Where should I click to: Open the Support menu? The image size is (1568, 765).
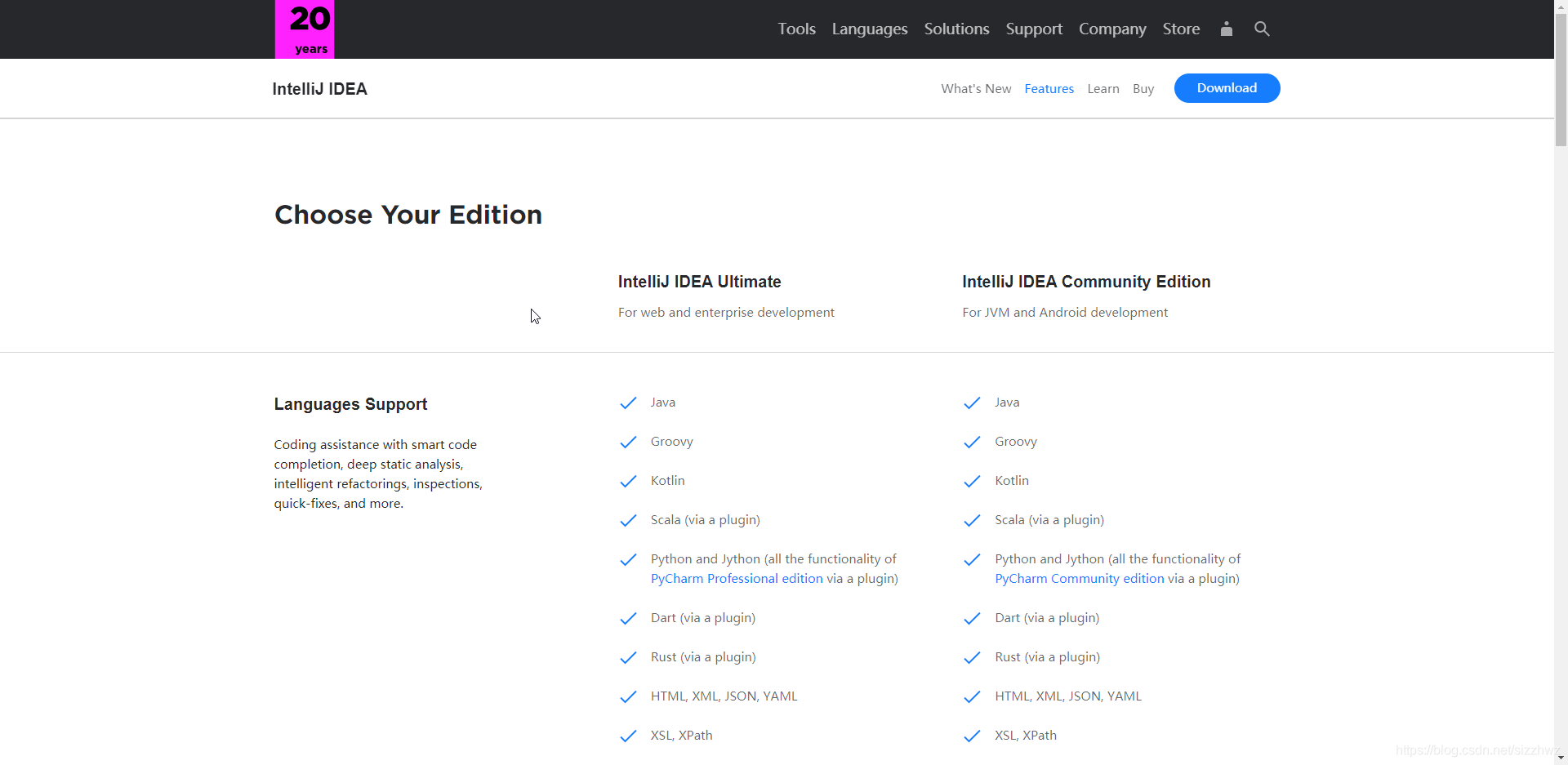click(1034, 29)
